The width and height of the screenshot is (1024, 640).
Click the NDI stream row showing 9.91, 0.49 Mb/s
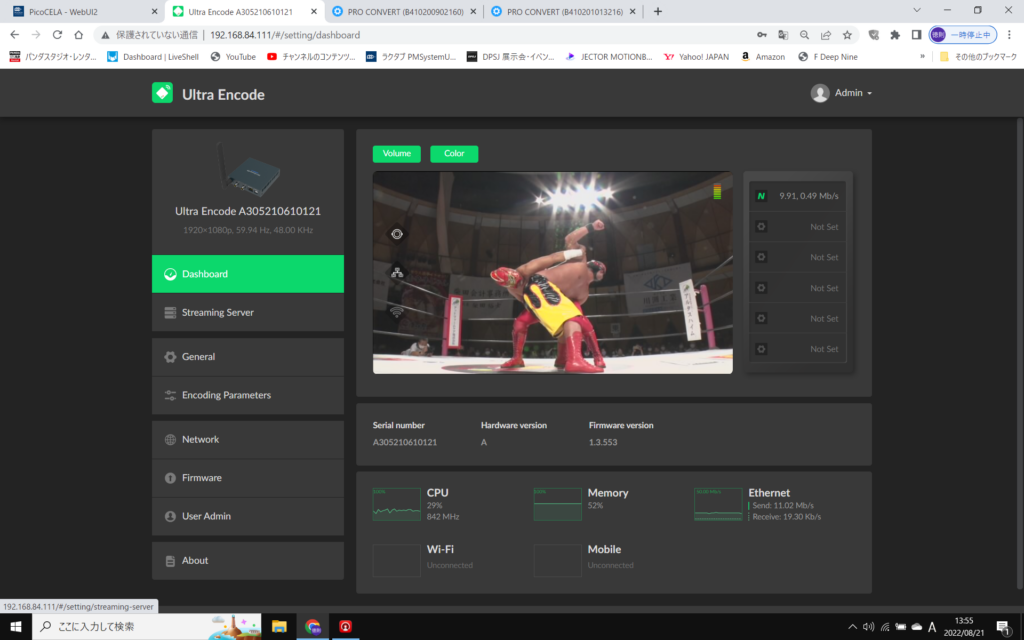[797, 196]
